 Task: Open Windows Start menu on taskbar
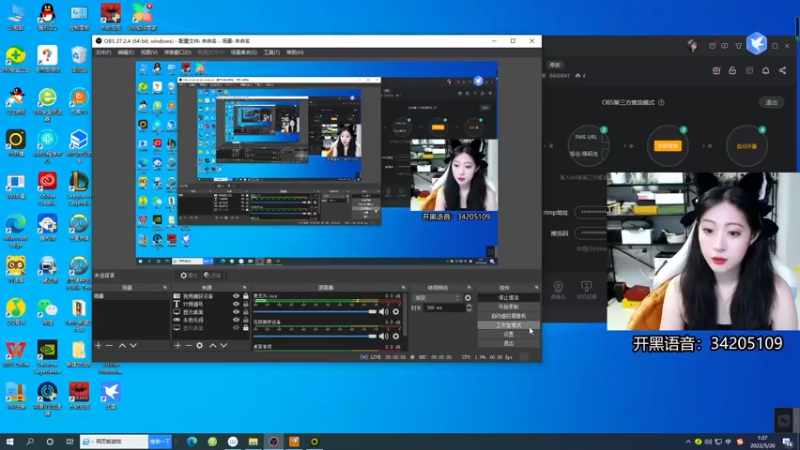[9, 441]
